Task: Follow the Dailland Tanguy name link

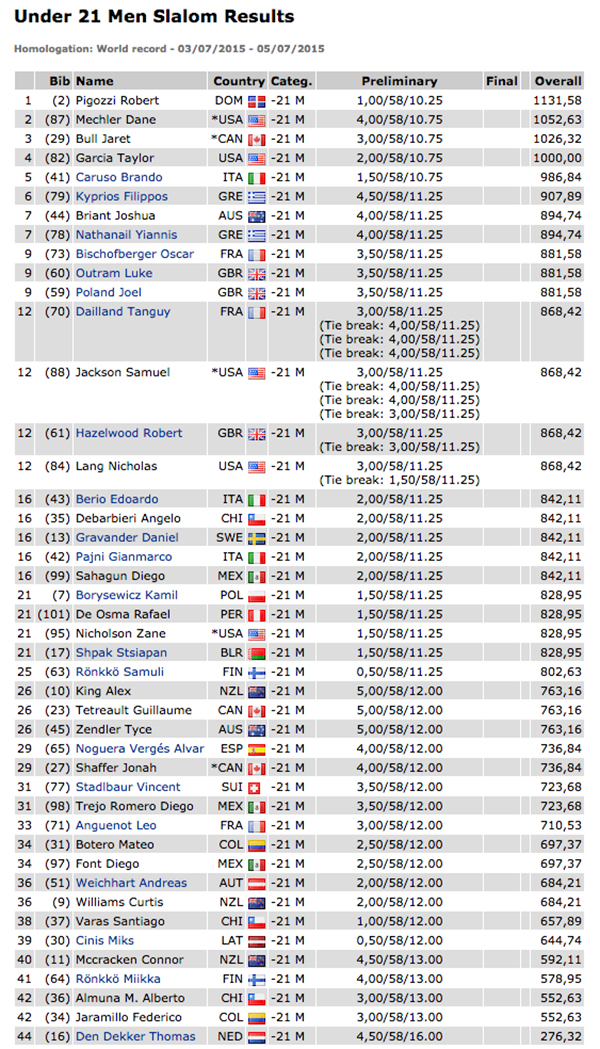Action: [122, 312]
